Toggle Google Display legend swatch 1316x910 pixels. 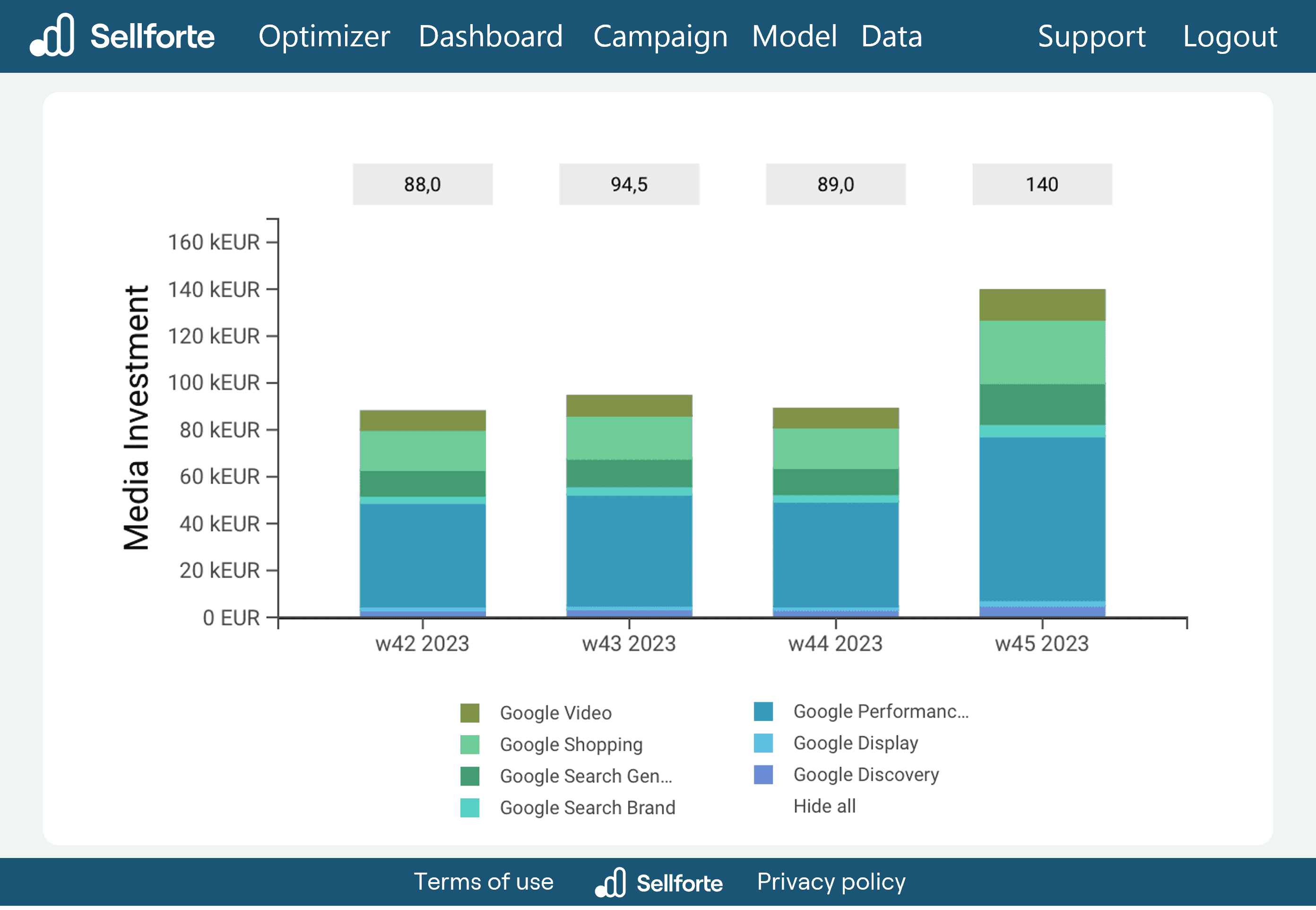point(763,743)
